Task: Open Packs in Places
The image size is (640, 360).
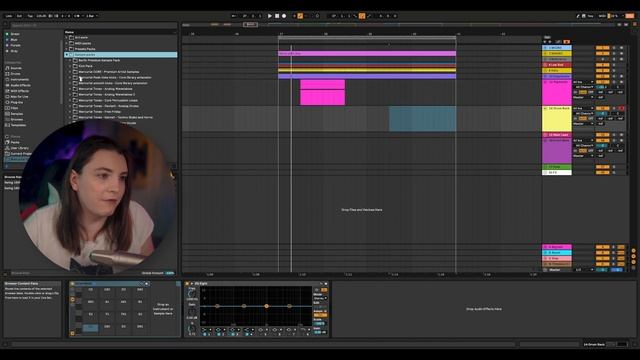Action: 15,142
